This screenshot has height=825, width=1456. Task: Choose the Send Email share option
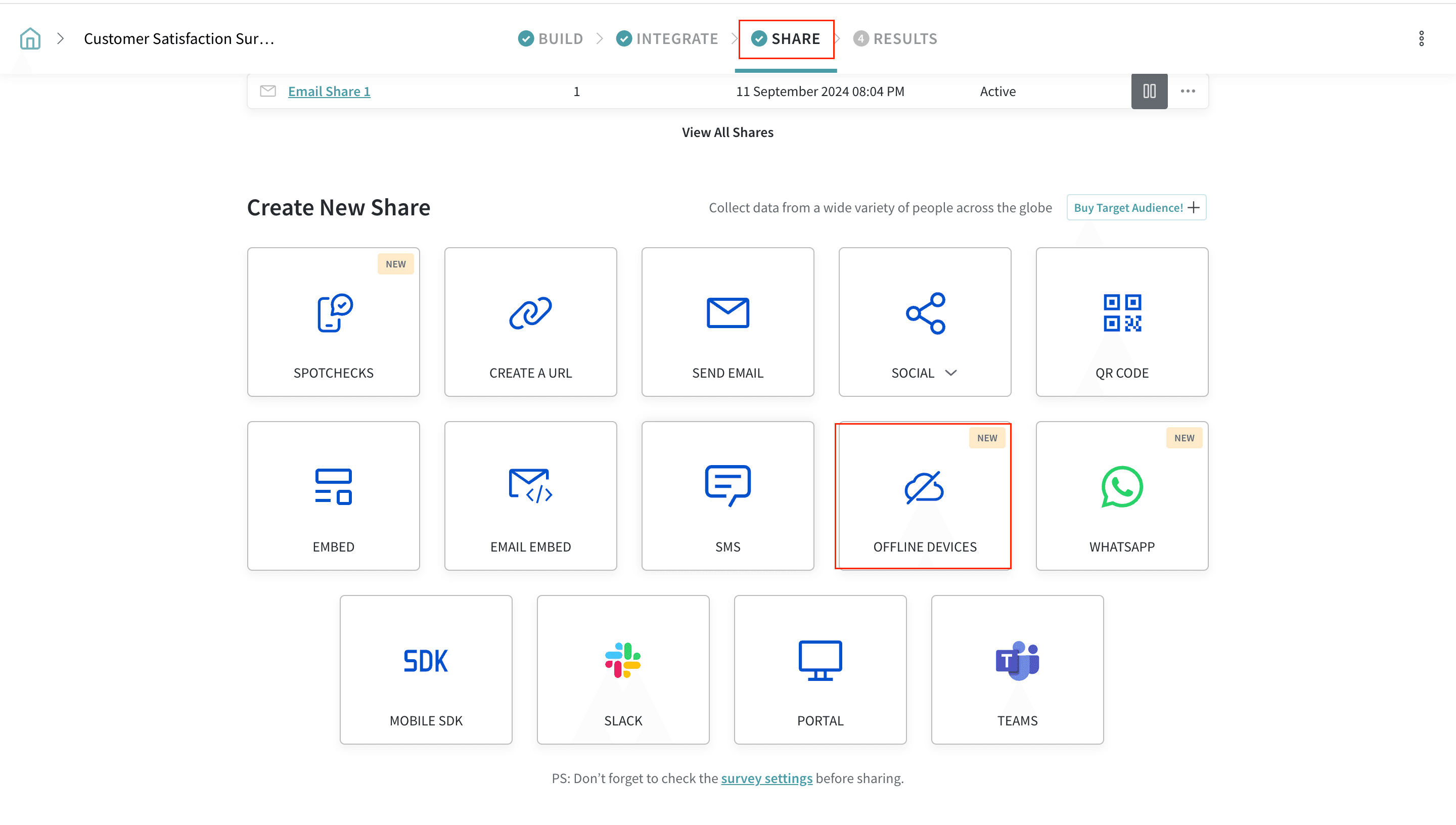[727, 322]
